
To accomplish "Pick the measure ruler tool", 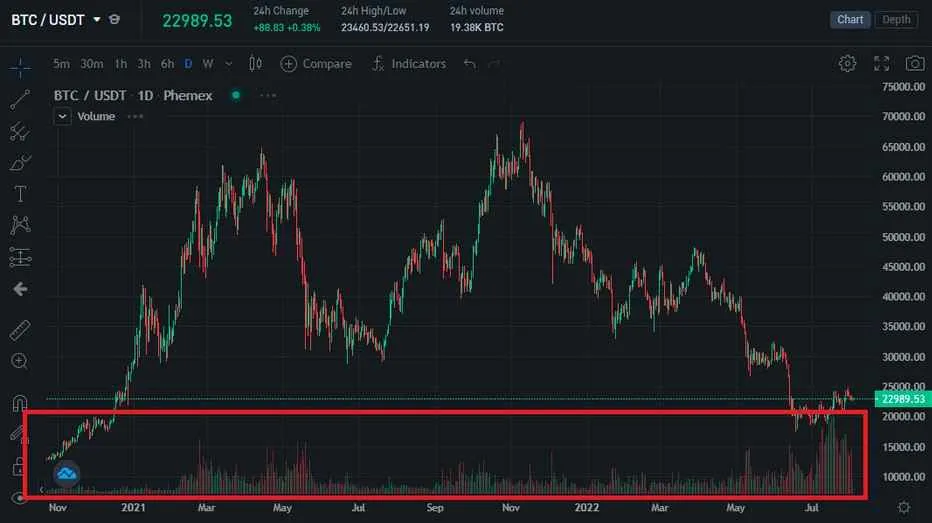I will [x=20, y=330].
